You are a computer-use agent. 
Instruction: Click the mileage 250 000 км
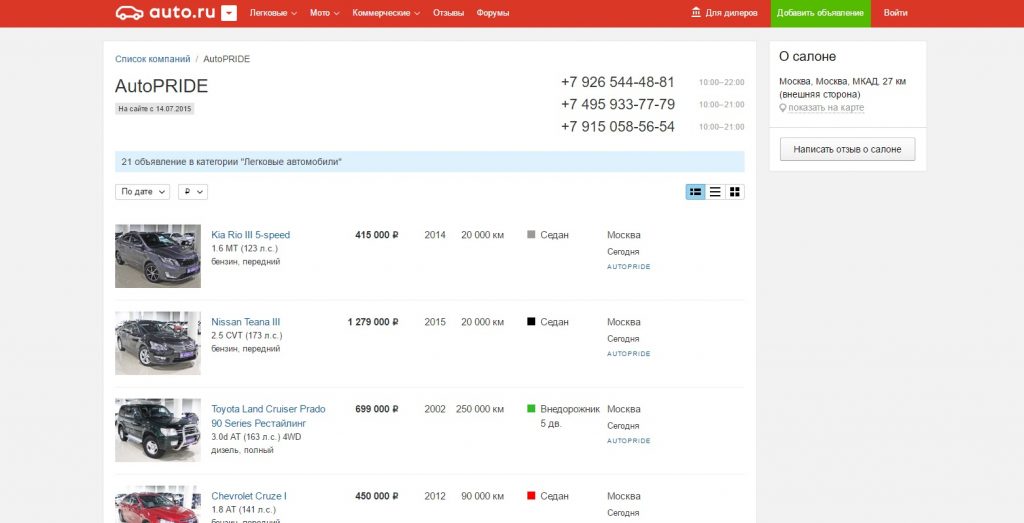(x=480, y=409)
